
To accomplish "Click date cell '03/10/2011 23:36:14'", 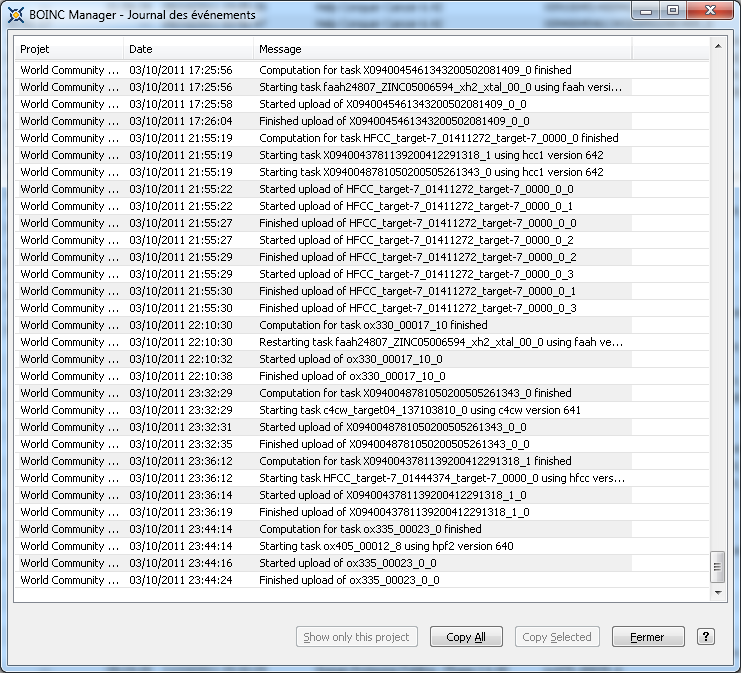I will pyautogui.click(x=181, y=495).
